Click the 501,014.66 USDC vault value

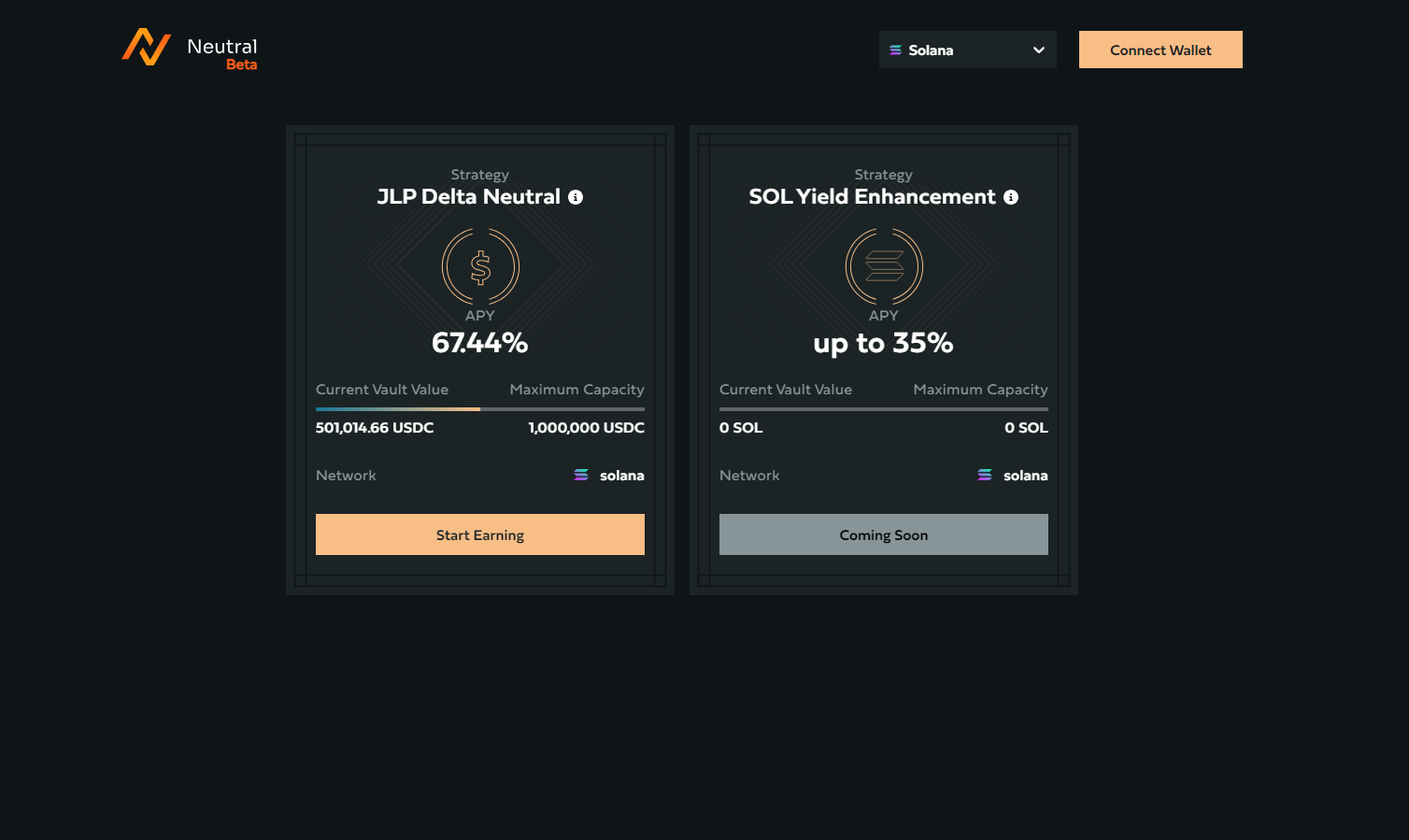(x=375, y=428)
